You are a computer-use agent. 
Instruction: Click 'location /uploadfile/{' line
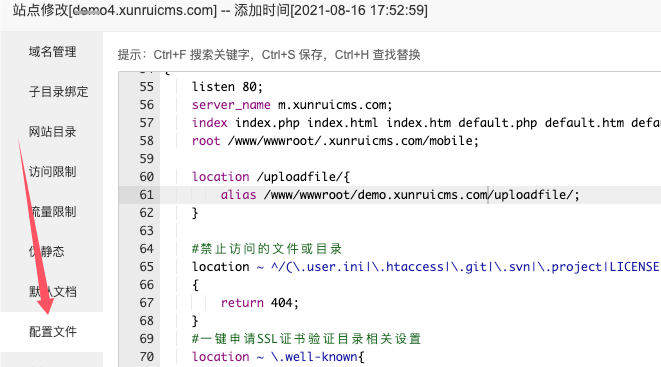271,177
